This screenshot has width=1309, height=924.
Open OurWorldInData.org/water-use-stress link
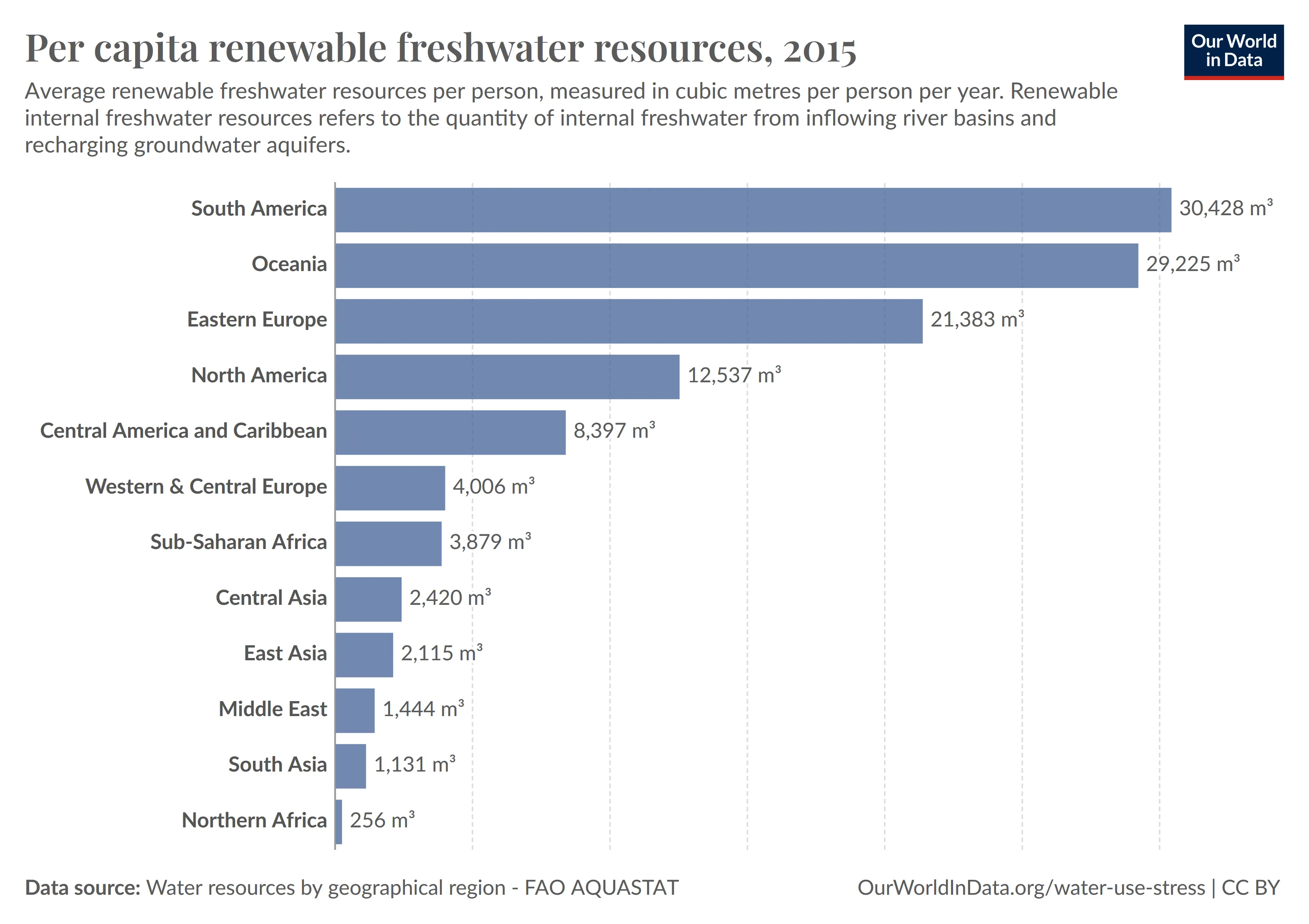point(1031,887)
